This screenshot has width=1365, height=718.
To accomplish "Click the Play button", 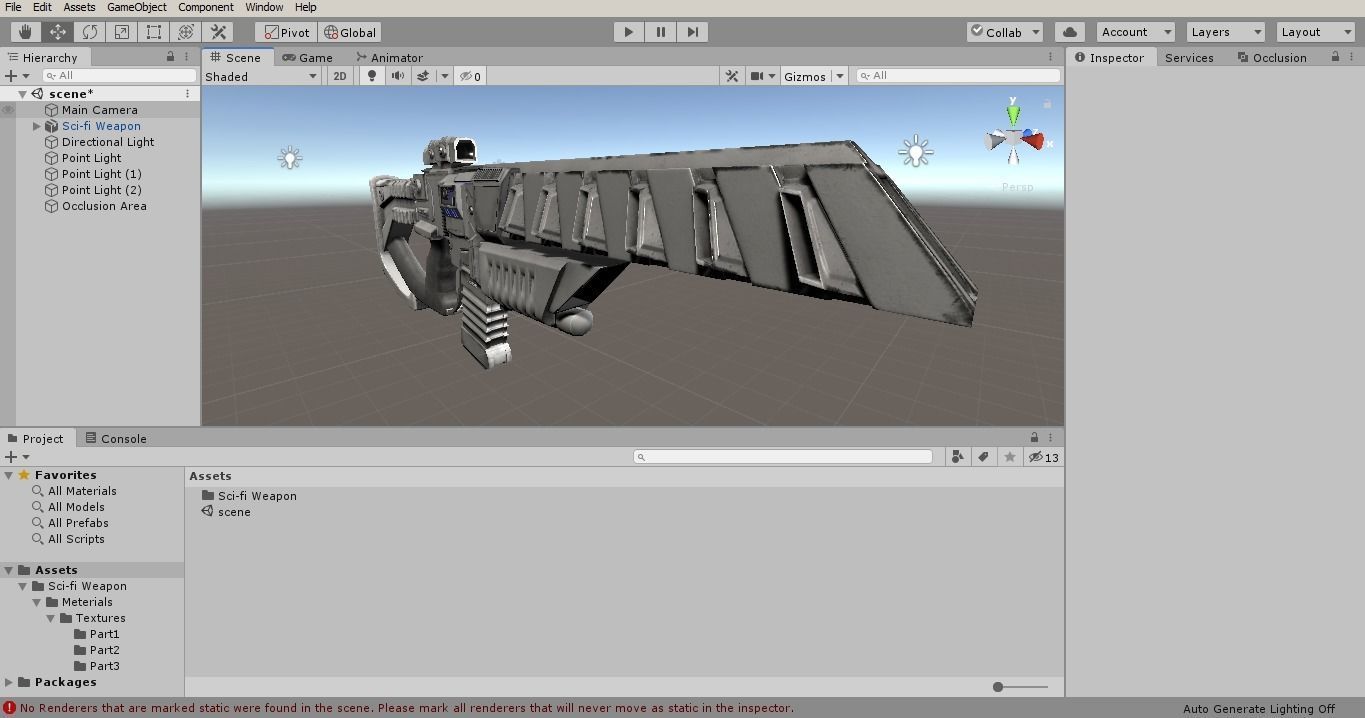I will coord(628,32).
